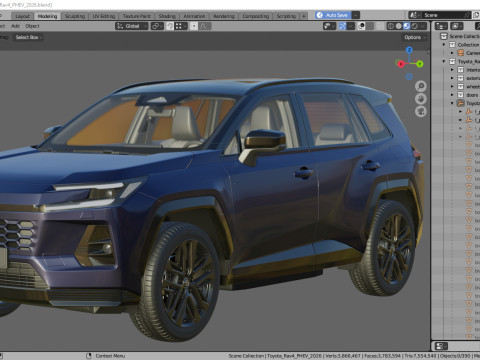Click the green Y axis gizmo ball
480x360 pixels.
[420, 64]
